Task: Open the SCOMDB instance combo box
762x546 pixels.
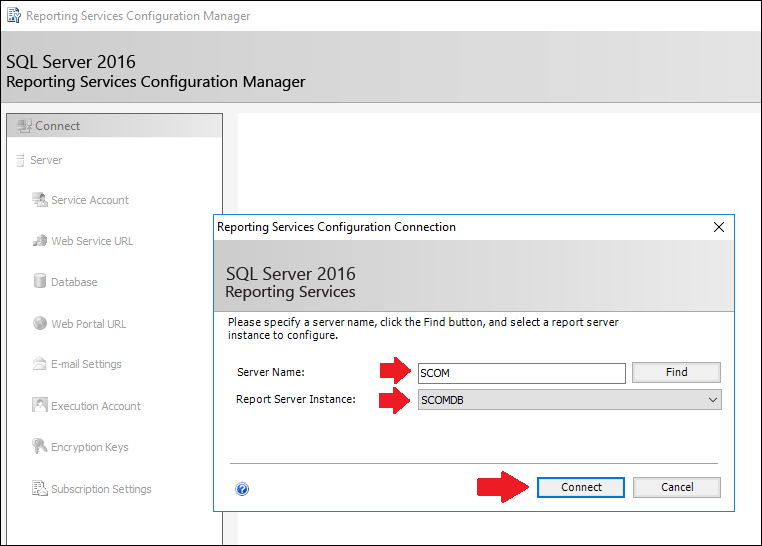Action: (x=570, y=400)
